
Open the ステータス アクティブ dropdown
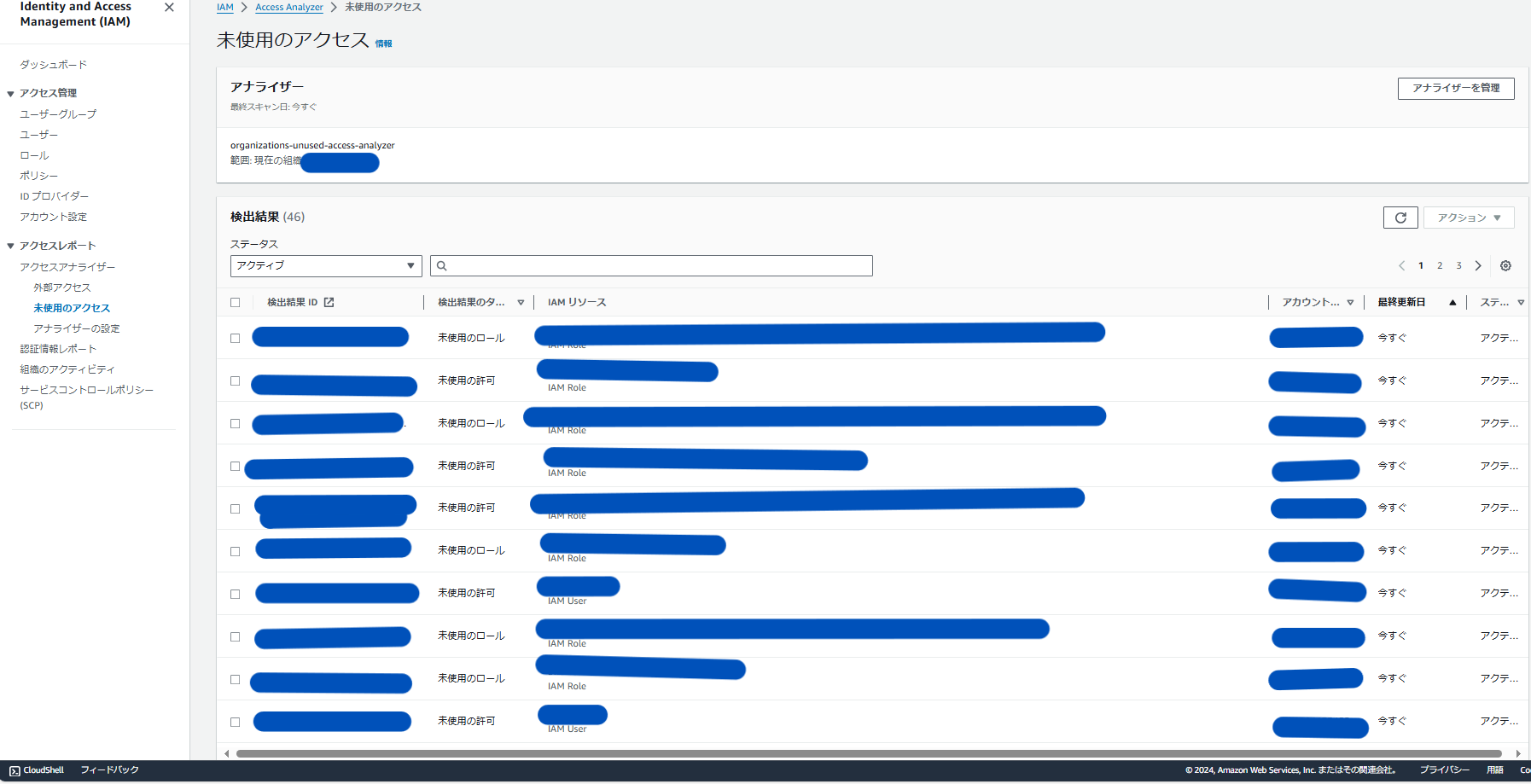coord(326,265)
